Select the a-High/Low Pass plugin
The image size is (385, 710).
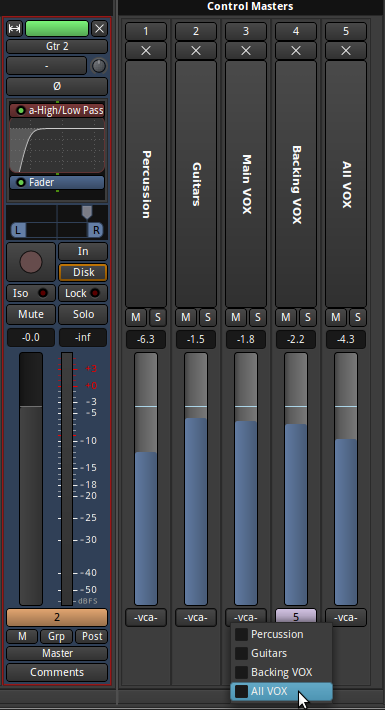[x=57, y=110]
